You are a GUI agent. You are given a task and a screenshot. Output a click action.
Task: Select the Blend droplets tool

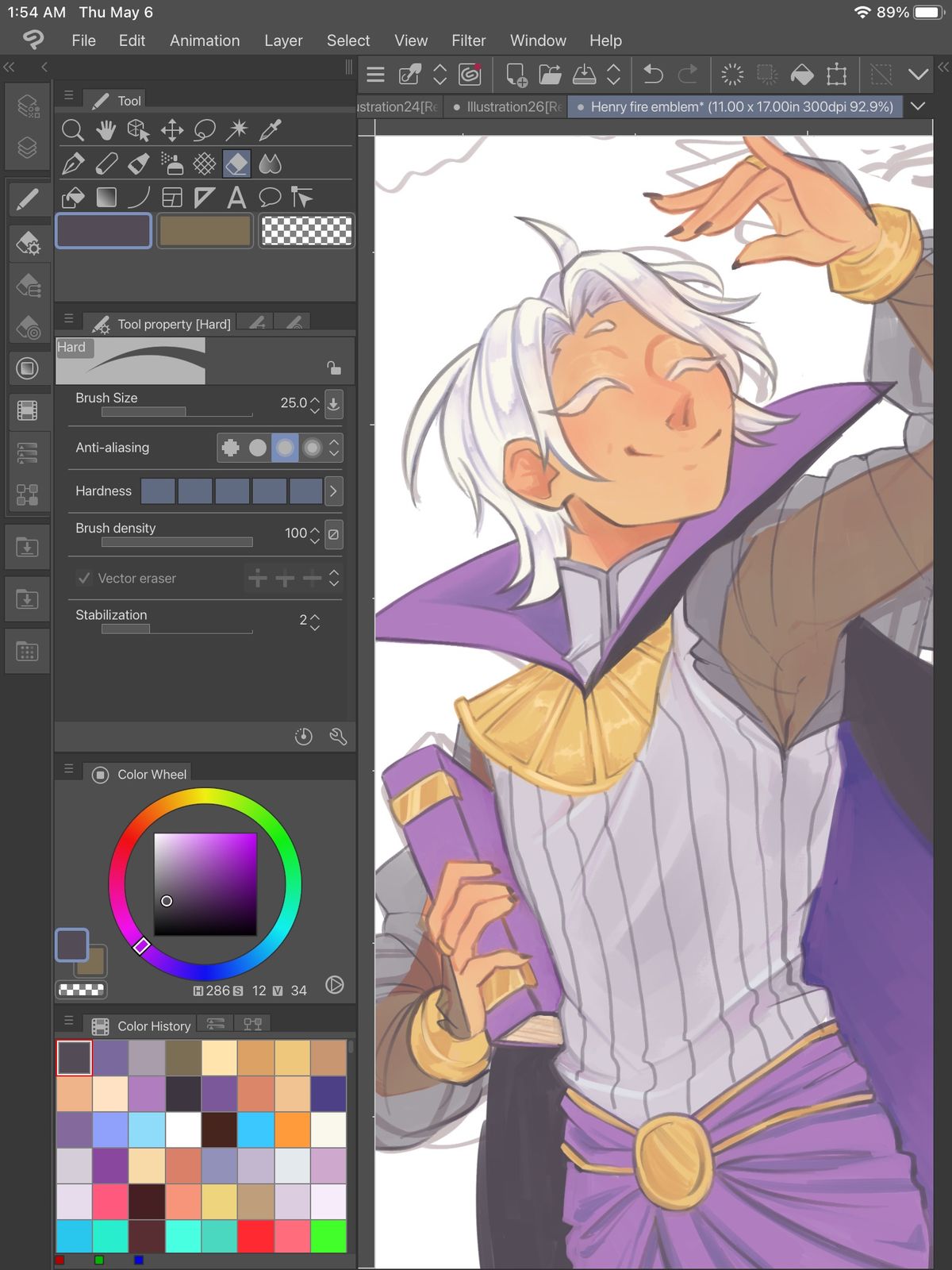(x=271, y=164)
